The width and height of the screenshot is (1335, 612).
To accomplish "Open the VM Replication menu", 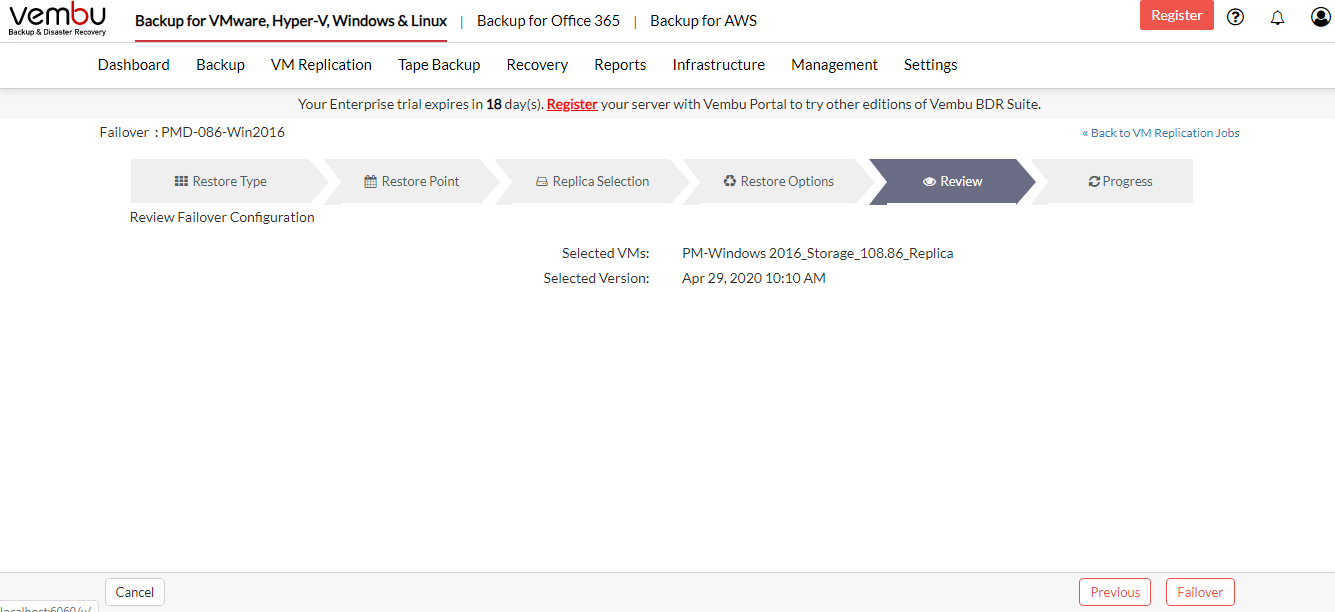I will click(x=321, y=65).
